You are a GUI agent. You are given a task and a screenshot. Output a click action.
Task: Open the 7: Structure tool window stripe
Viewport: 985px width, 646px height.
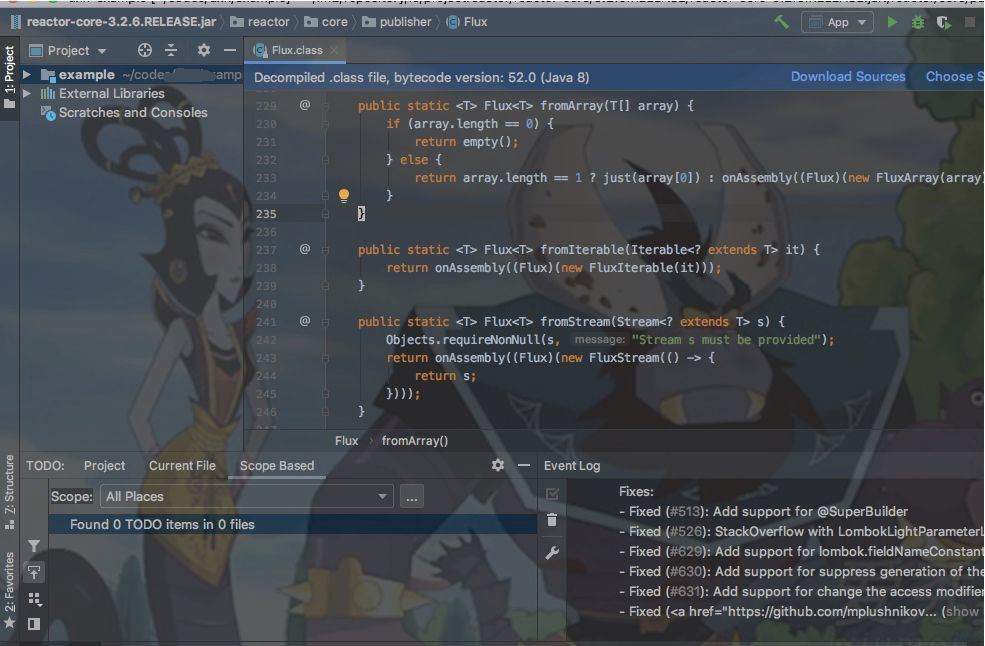click(x=9, y=493)
